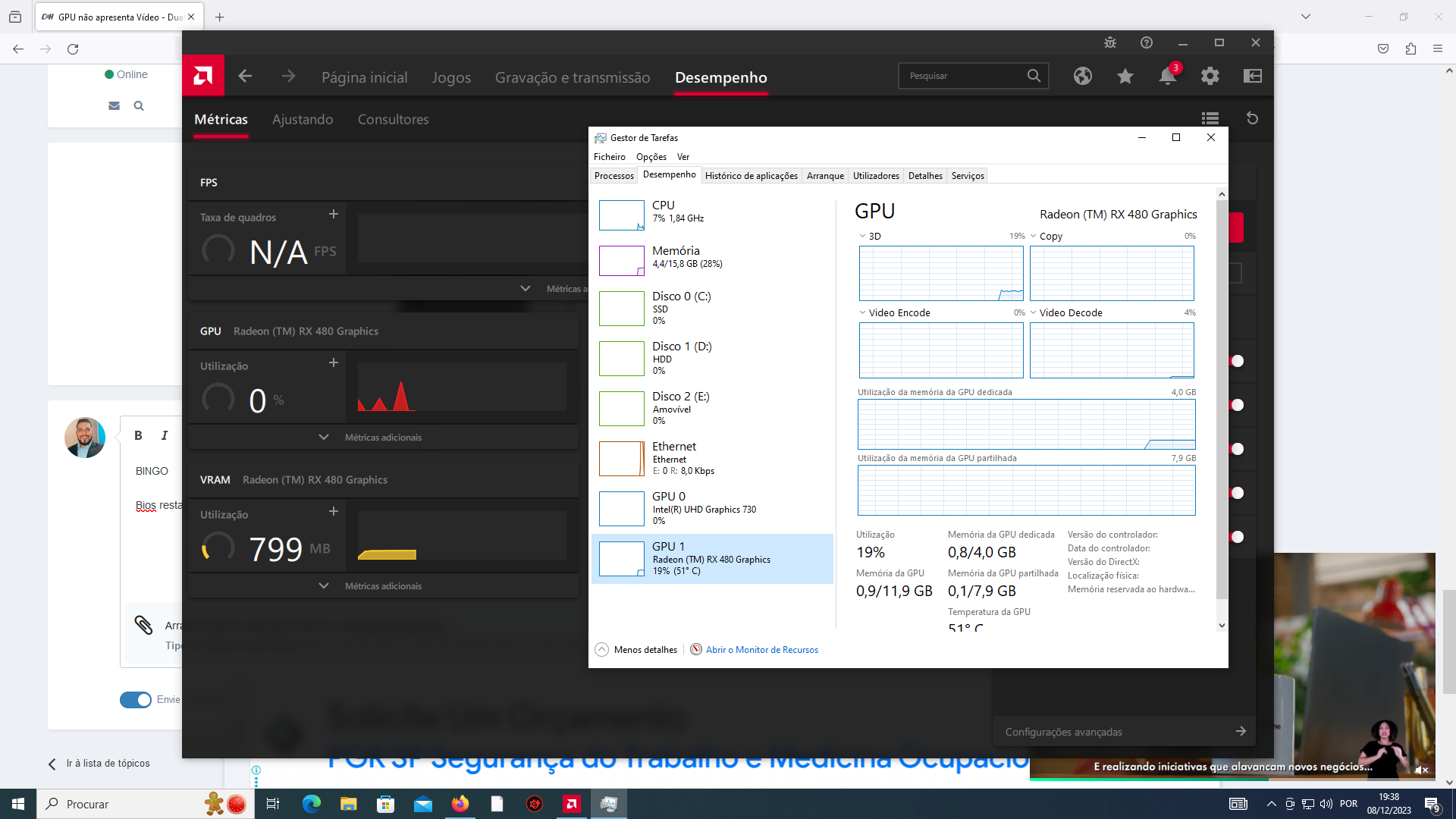Viewport: 1456px width, 819px height.
Task: Click plus icon in GPU Utilização card
Action: [334, 362]
